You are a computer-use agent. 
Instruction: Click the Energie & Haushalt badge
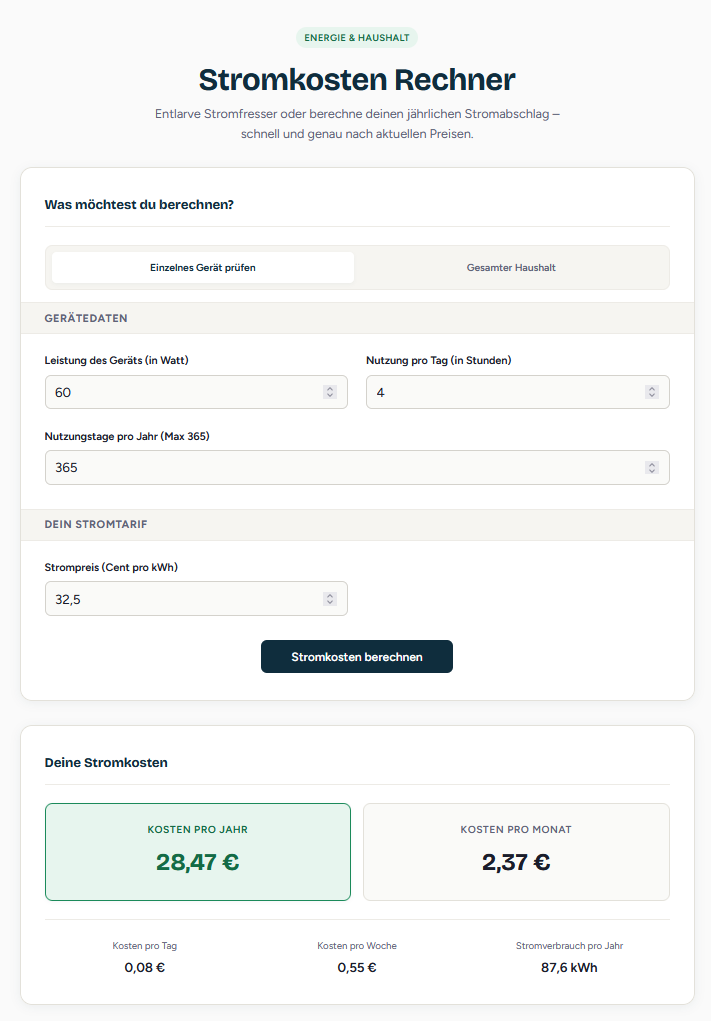tap(357, 38)
